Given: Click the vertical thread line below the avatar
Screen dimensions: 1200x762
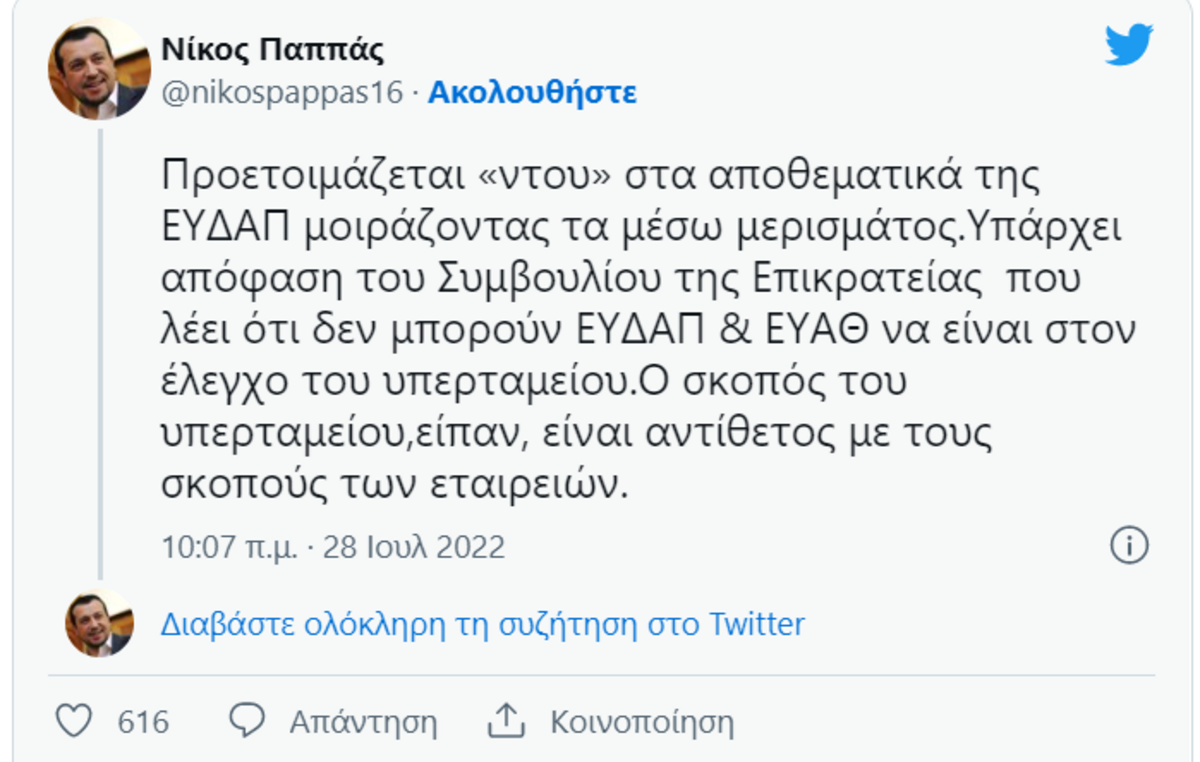Looking at the screenshot, I should click(x=99, y=350).
